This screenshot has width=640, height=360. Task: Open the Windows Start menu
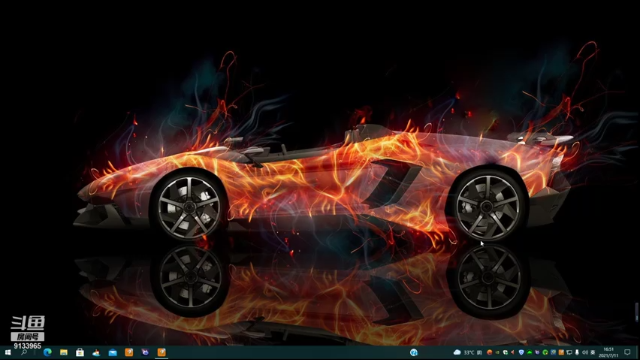7,352
